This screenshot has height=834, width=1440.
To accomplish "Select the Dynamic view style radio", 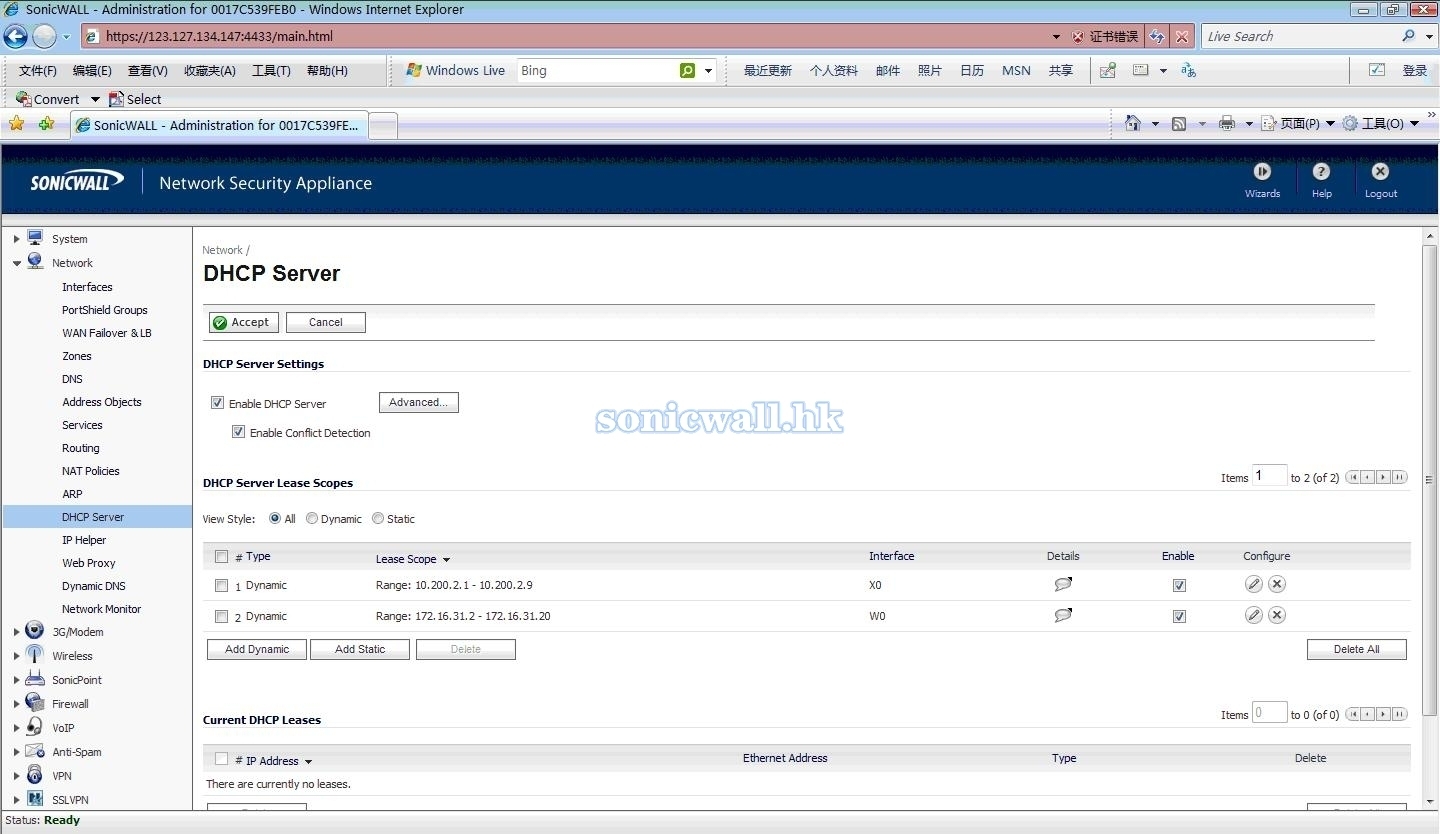I will [x=312, y=519].
